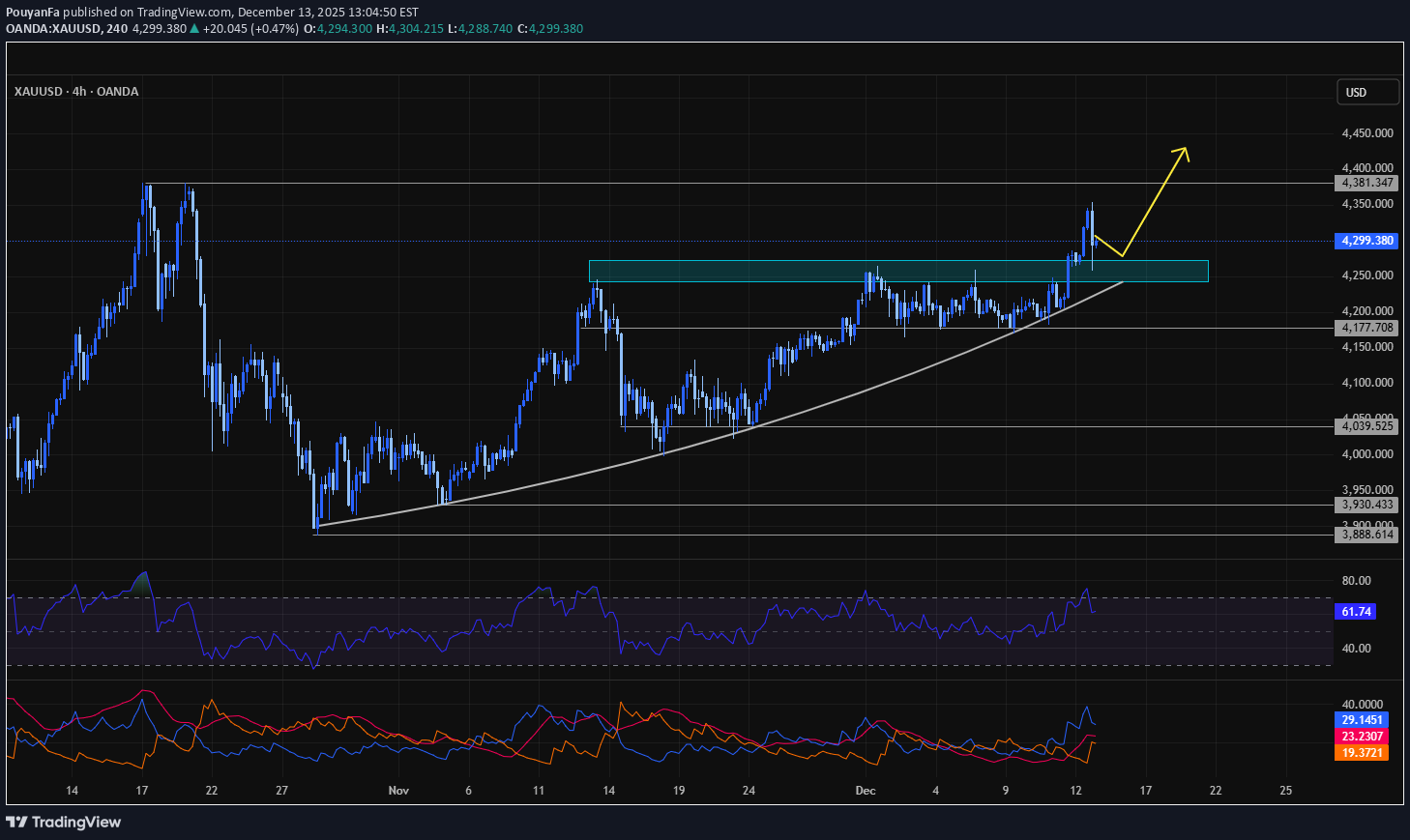Click the current price label 4,299.380
The height and width of the screenshot is (840, 1410).
(x=1367, y=241)
